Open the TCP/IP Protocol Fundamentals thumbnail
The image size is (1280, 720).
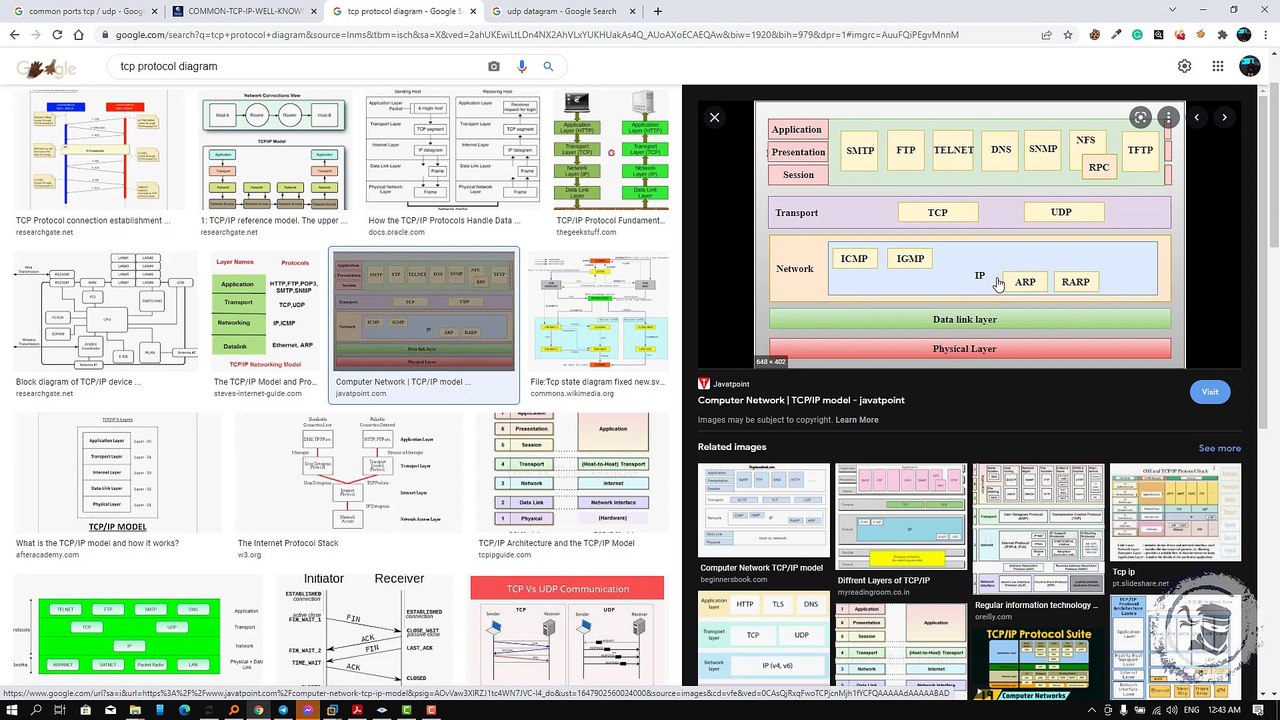(611, 151)
